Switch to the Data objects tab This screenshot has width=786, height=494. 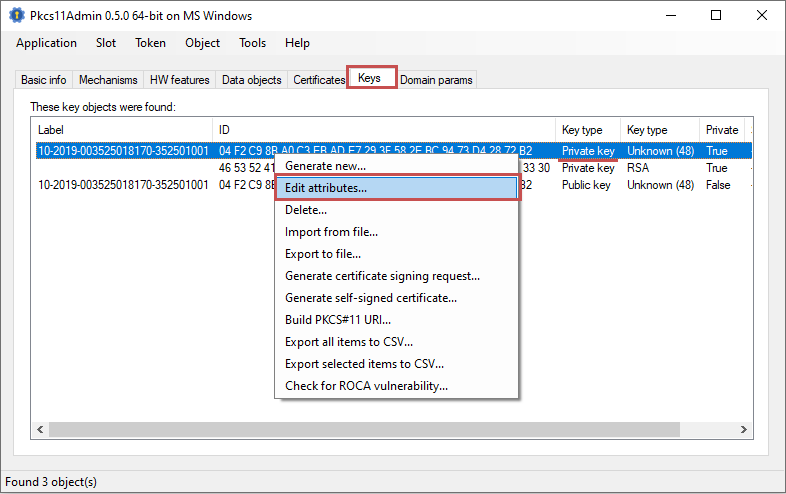[x=252, y=80]
